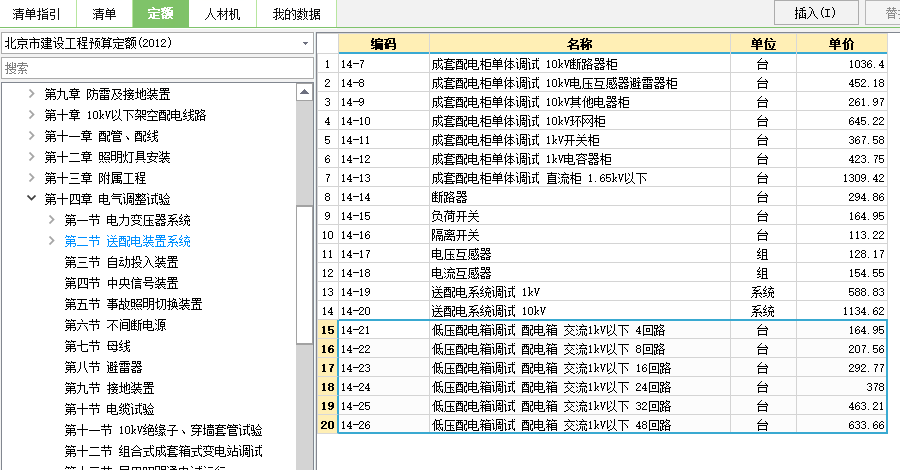Expand 第十章 10kV以下架空配电线路 node
Viewport: 900px width, 470px height.
coord(32,115)
